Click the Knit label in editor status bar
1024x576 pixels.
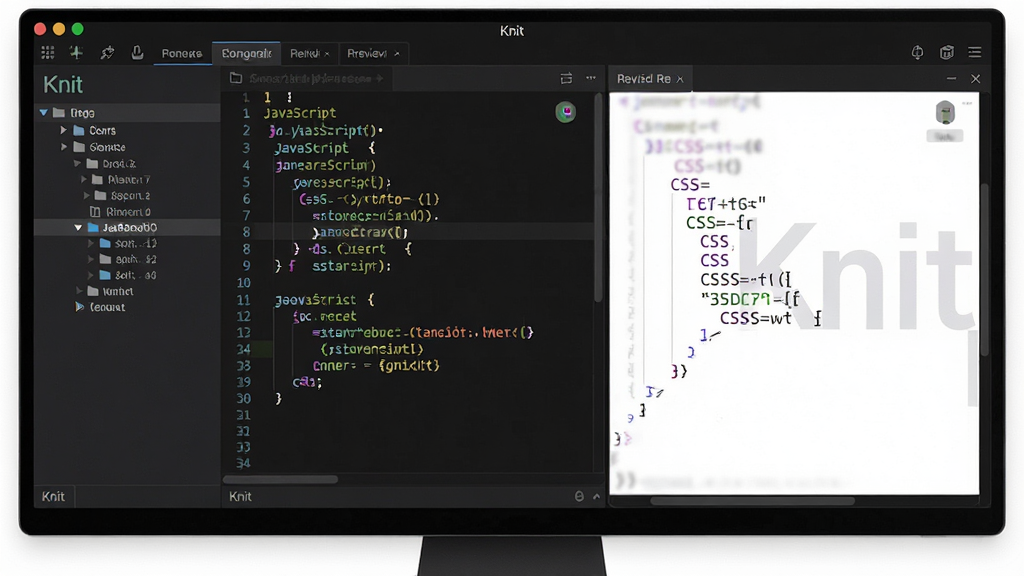pyautogui.click(x=240, y=496)
